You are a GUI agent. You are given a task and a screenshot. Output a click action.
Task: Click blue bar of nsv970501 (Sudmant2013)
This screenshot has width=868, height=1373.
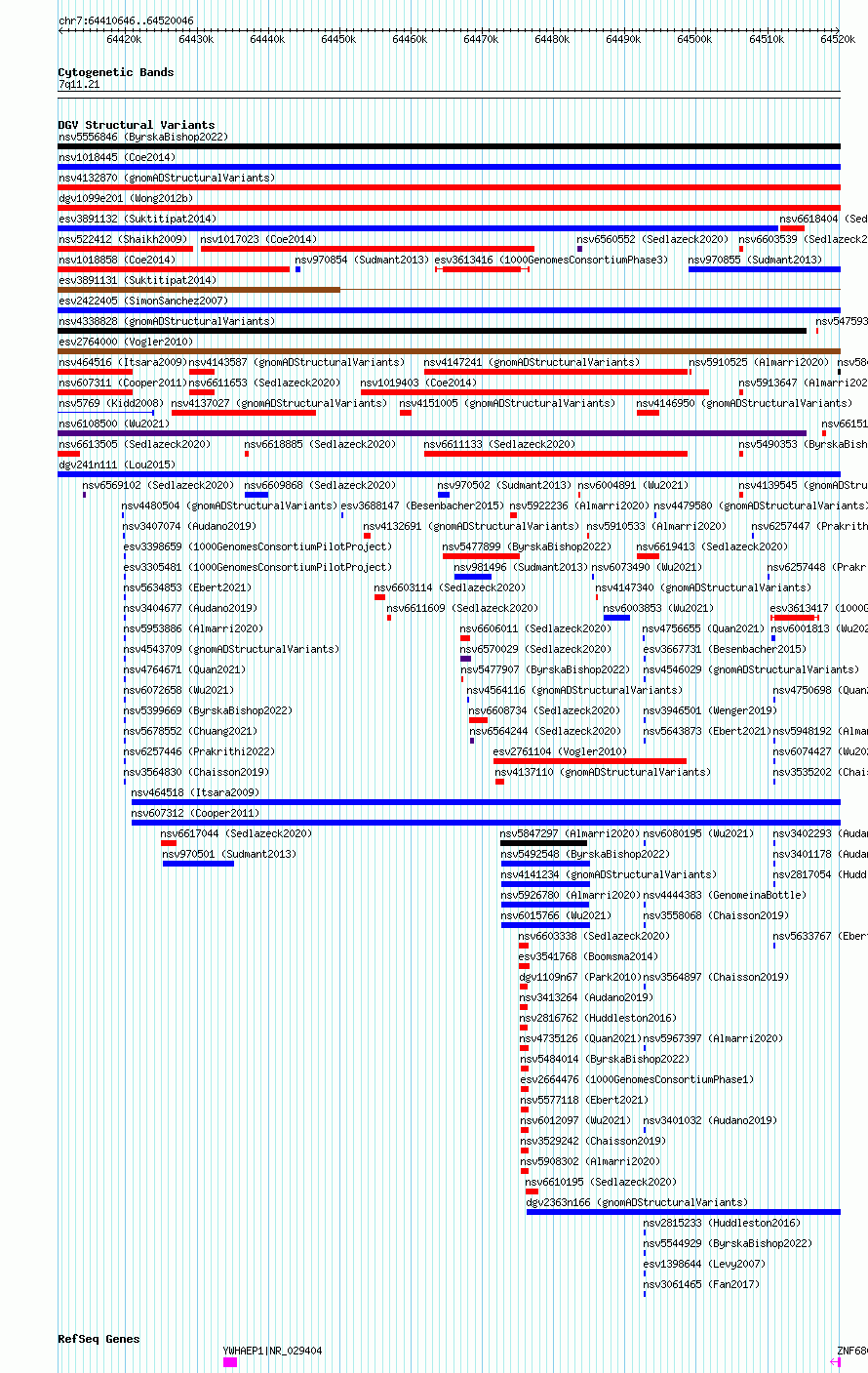198,864
